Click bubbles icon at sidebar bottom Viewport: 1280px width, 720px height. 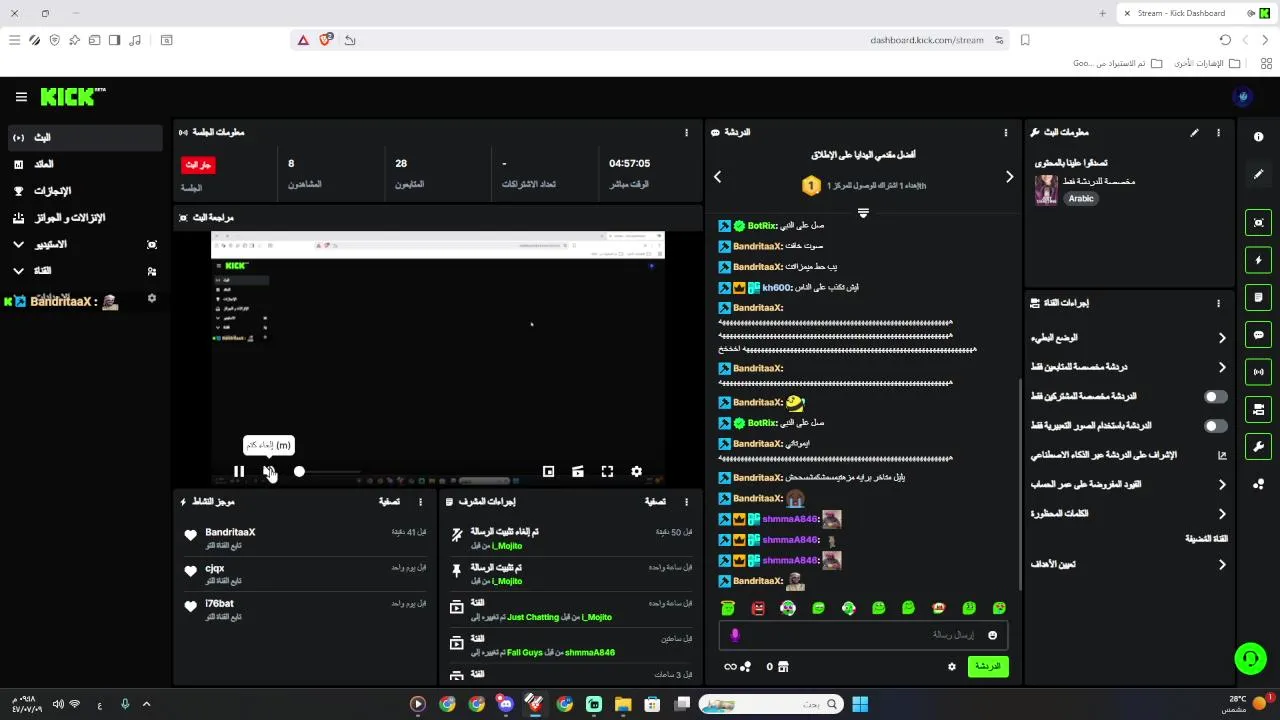[1258, 484]
